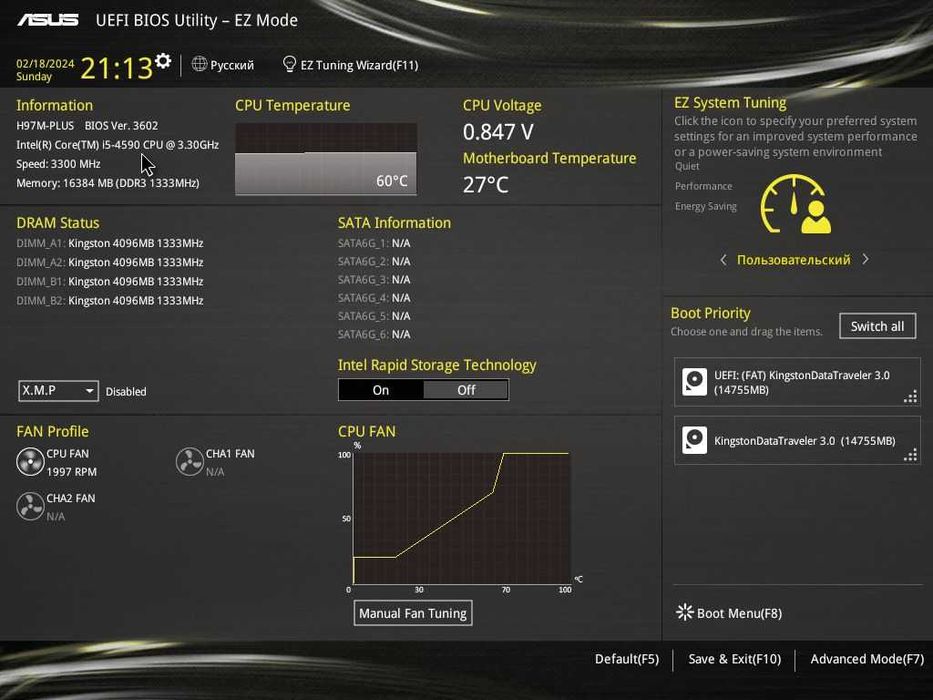The image size is (933, 700).
Task: Click the FAN Profile heading
Action: (52, 431)
